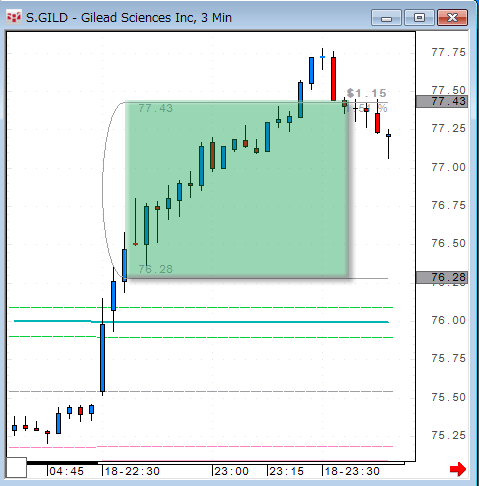The width and height of the screenshot is (479, 486).
Task: Click the 76.00 price axis label
Action: click(448, 320)
